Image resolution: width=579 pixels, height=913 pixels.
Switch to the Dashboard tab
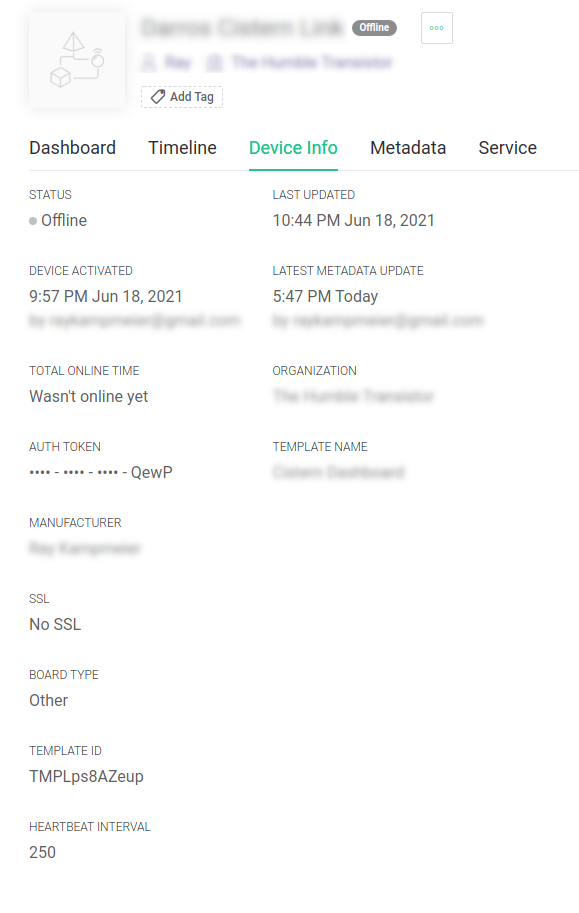click(x=72, y=148)
